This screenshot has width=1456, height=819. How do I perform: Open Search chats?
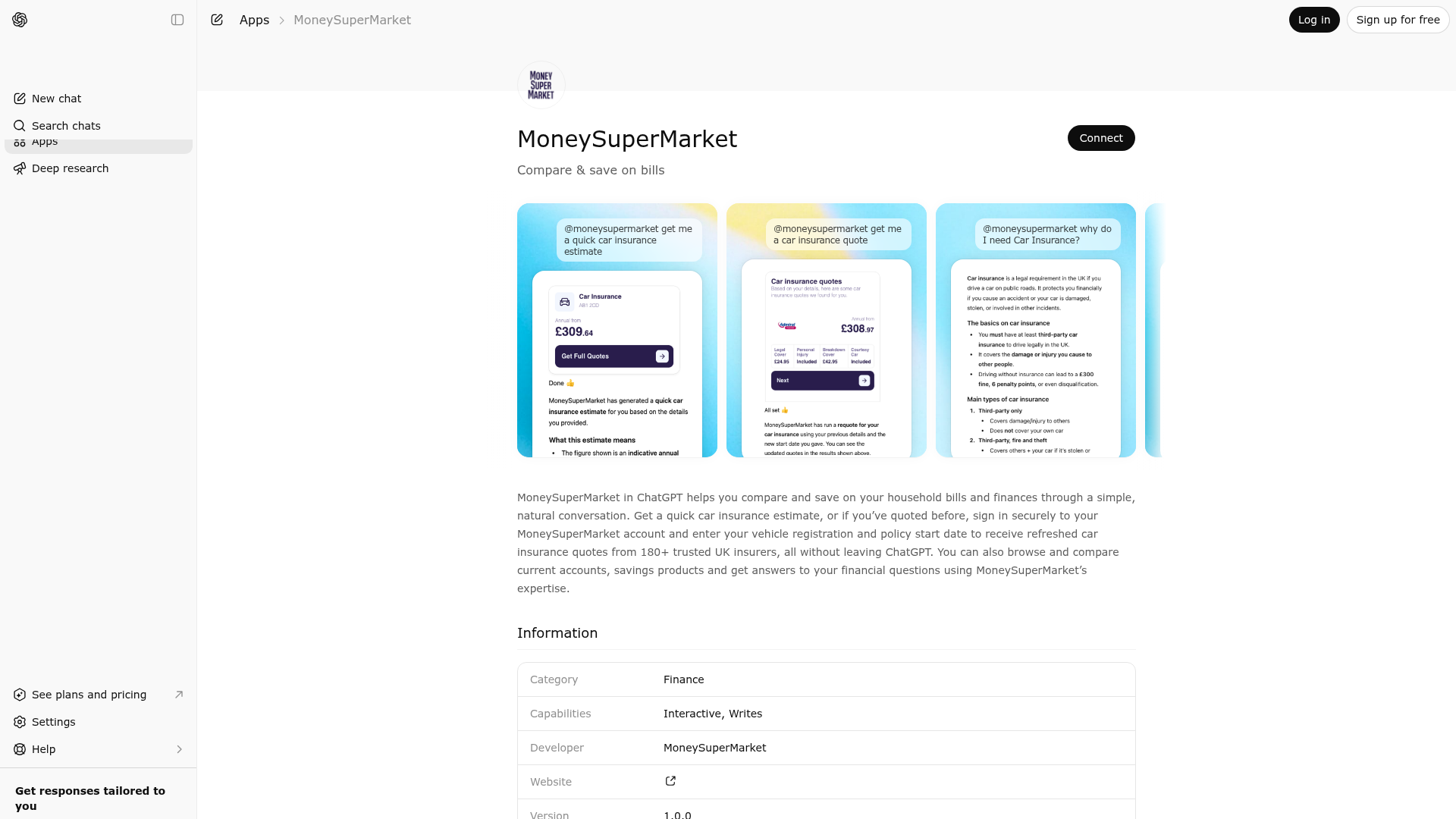66,126
